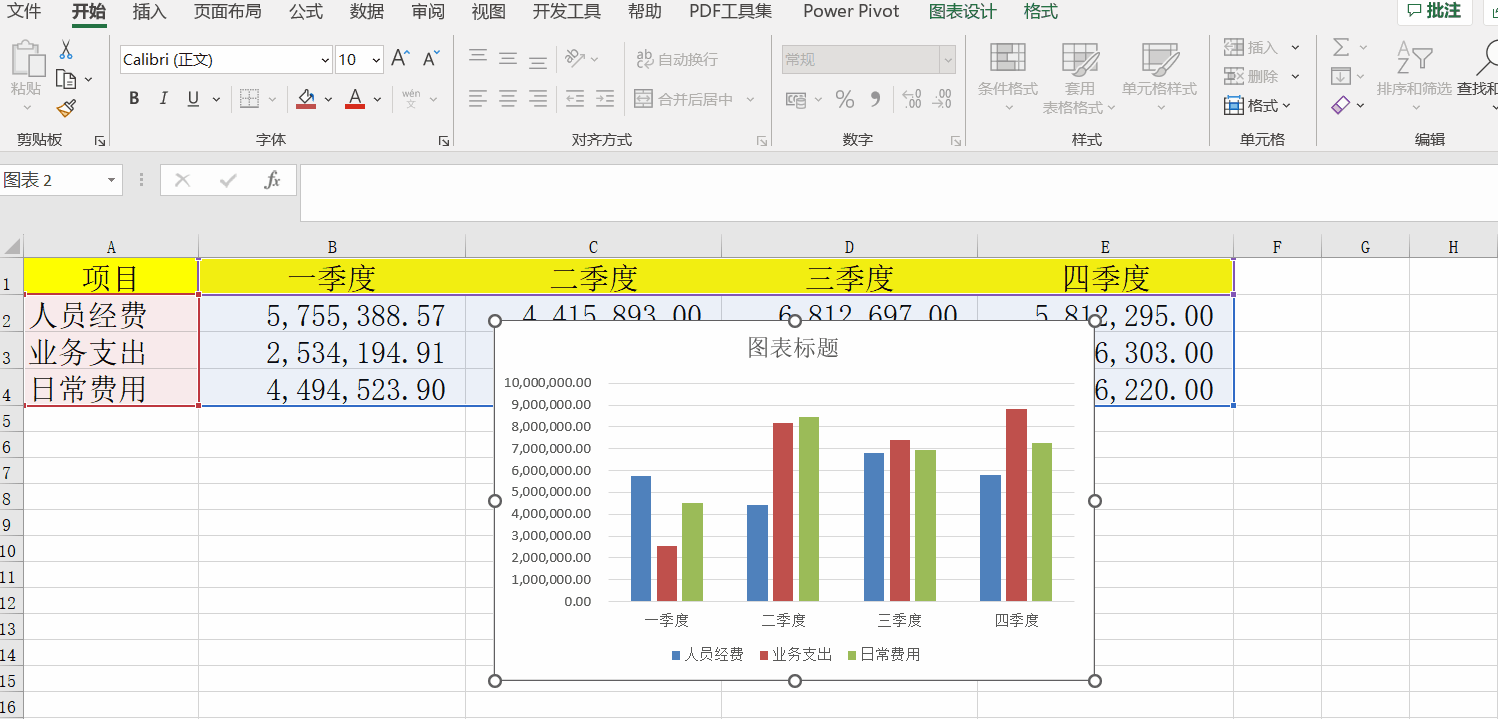Click the middle align icon

(508, 58)
